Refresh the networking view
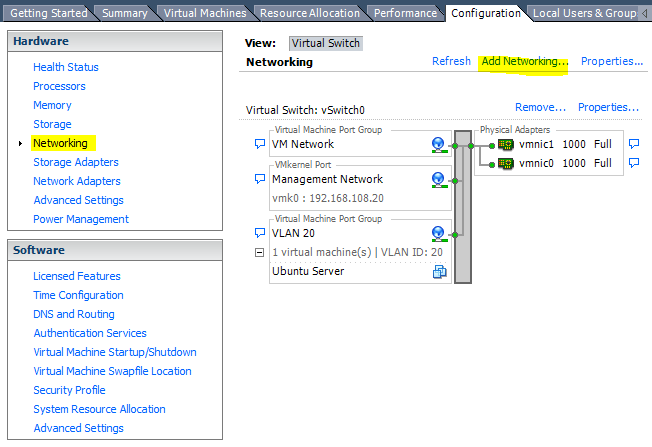The width and height of the screenshot is (652, 447). 451,61
